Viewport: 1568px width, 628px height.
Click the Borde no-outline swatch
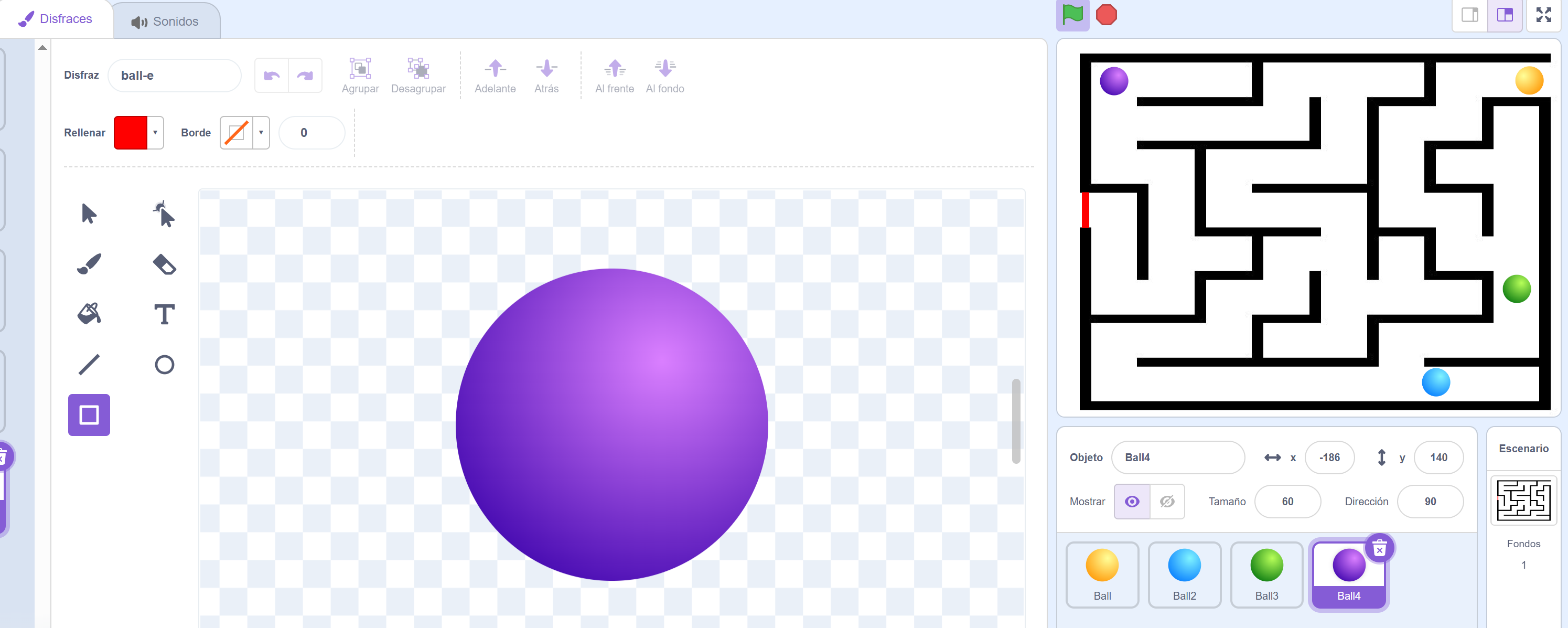point(236,133)
